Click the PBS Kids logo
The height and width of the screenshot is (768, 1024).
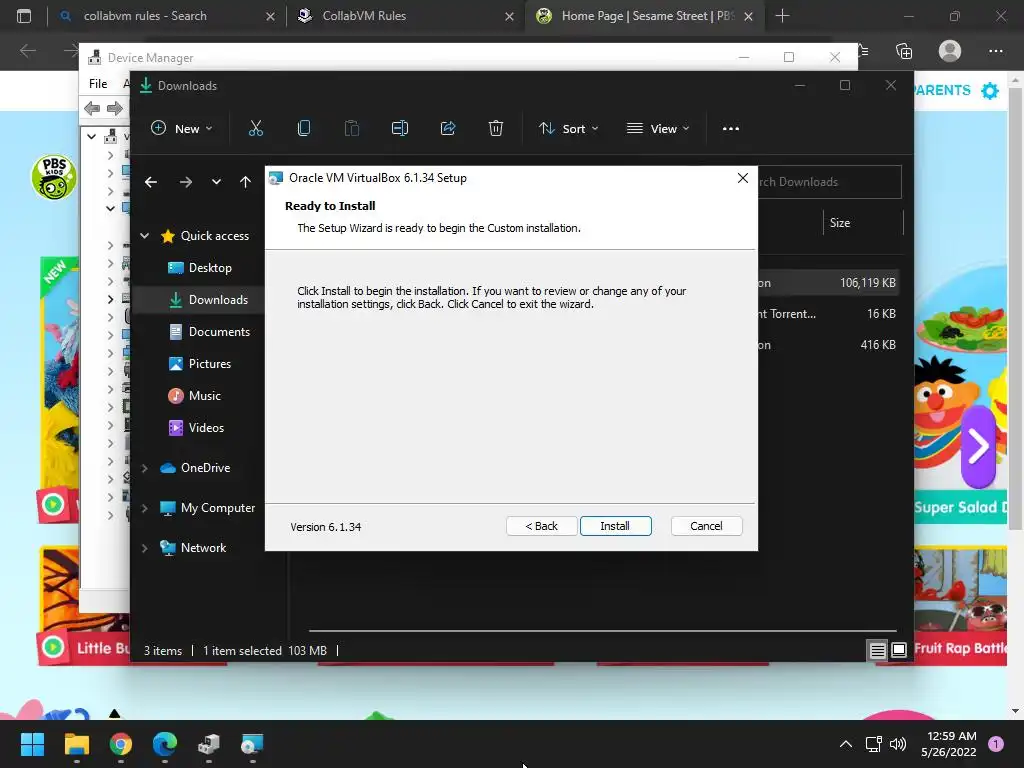pyautogui.click(x=54, y=178)
